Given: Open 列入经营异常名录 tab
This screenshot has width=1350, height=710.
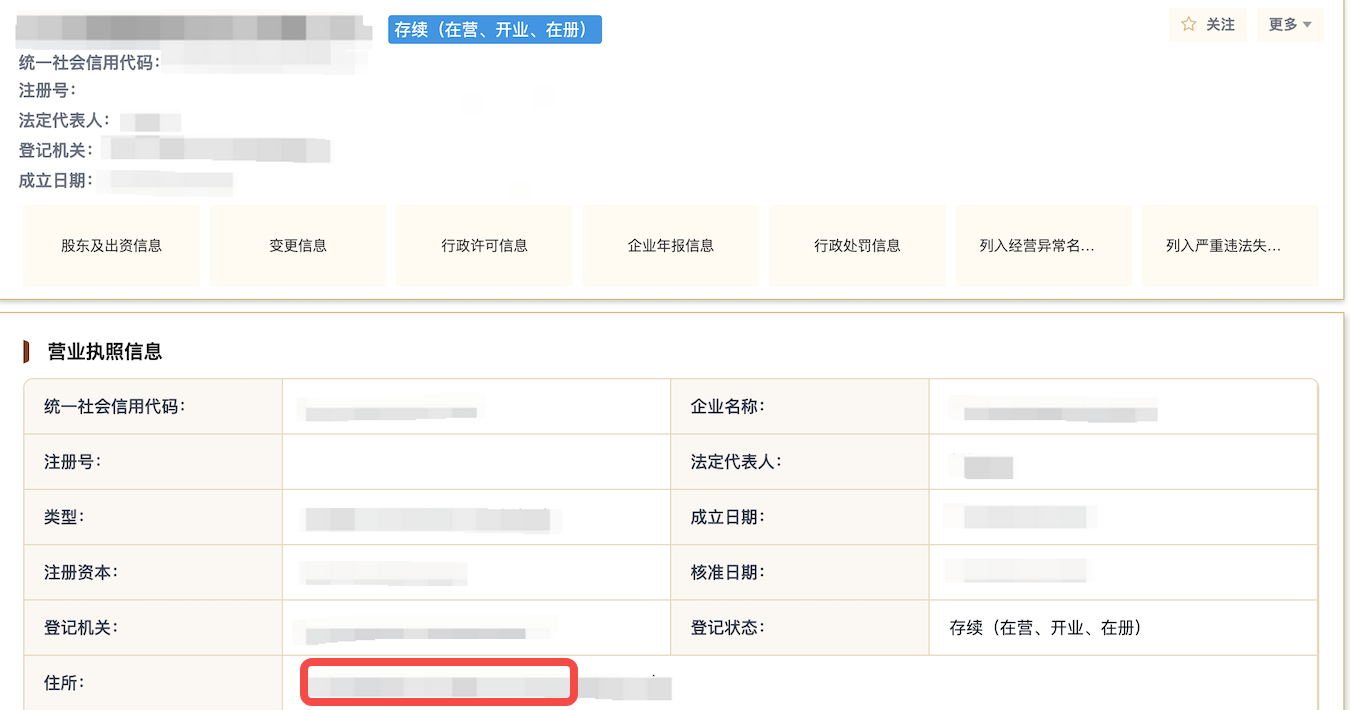Looking at the screenshot, I should pyautogui.click(x=1044, y=246).
